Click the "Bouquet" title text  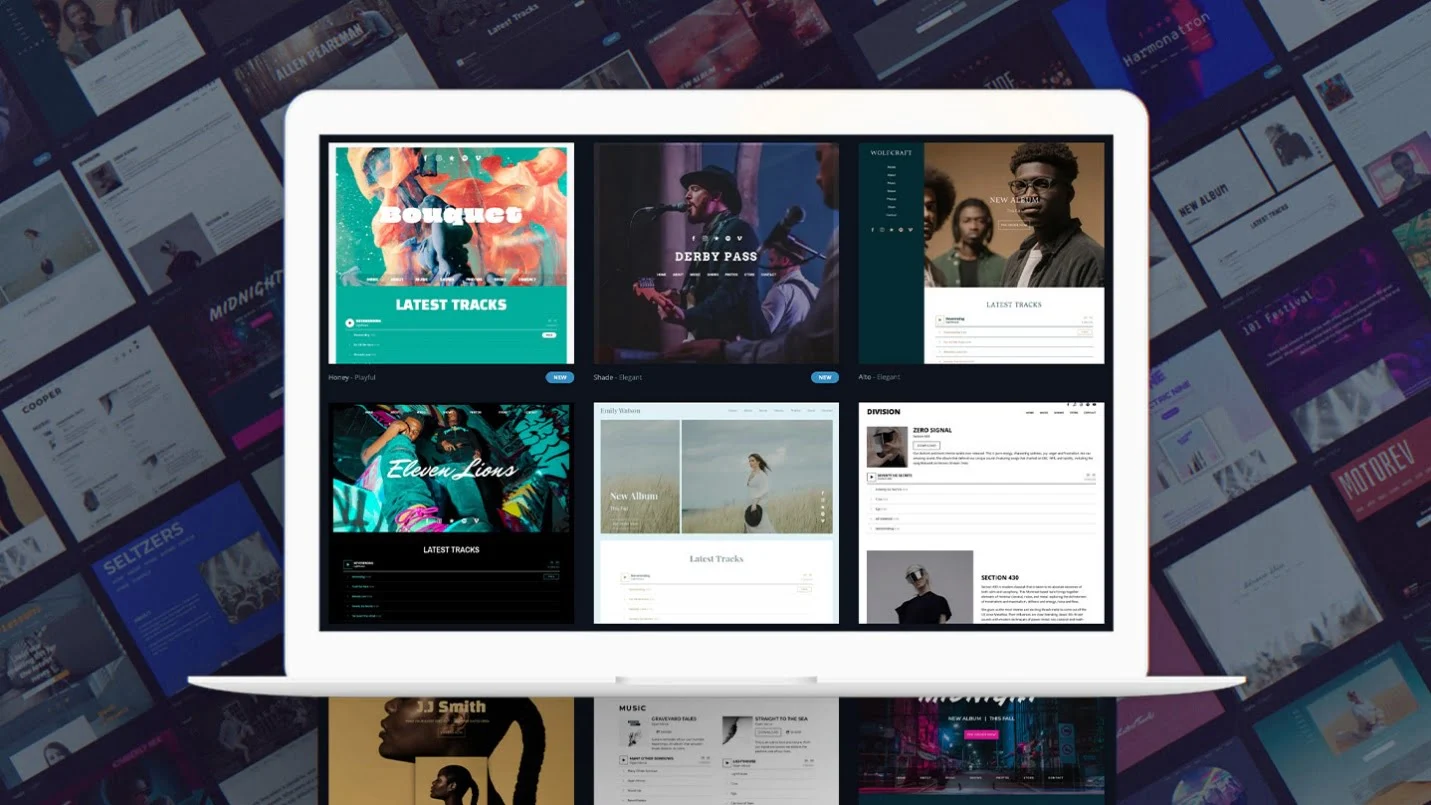(451, 215)
